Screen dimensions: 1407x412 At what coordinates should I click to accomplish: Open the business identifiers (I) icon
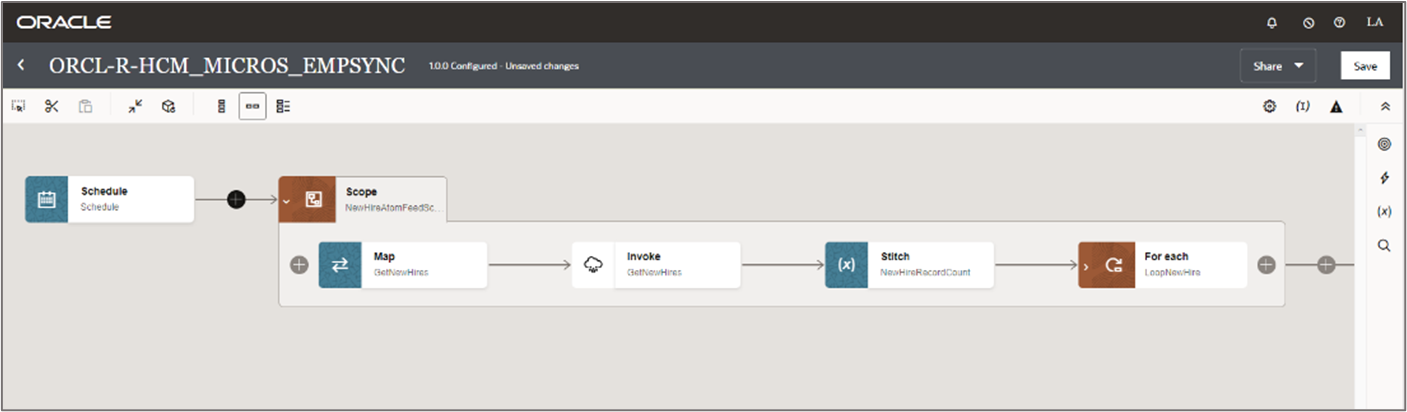point(1302,106)
